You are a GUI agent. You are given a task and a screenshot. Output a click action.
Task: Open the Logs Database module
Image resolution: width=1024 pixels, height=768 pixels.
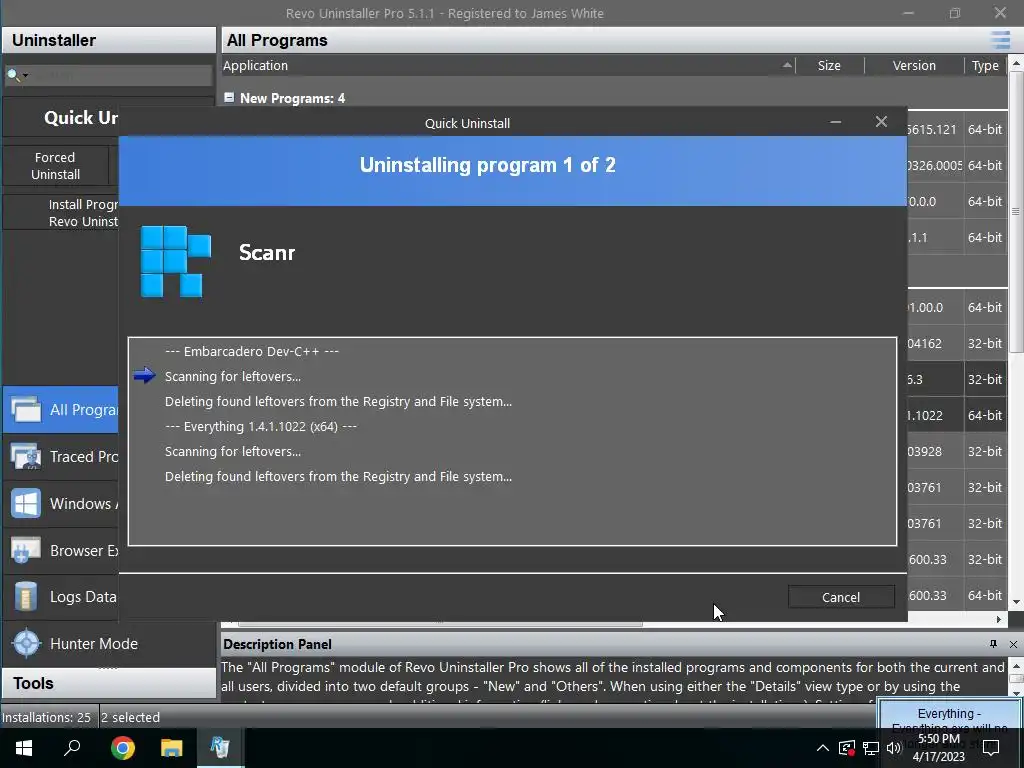pos(61,597)
